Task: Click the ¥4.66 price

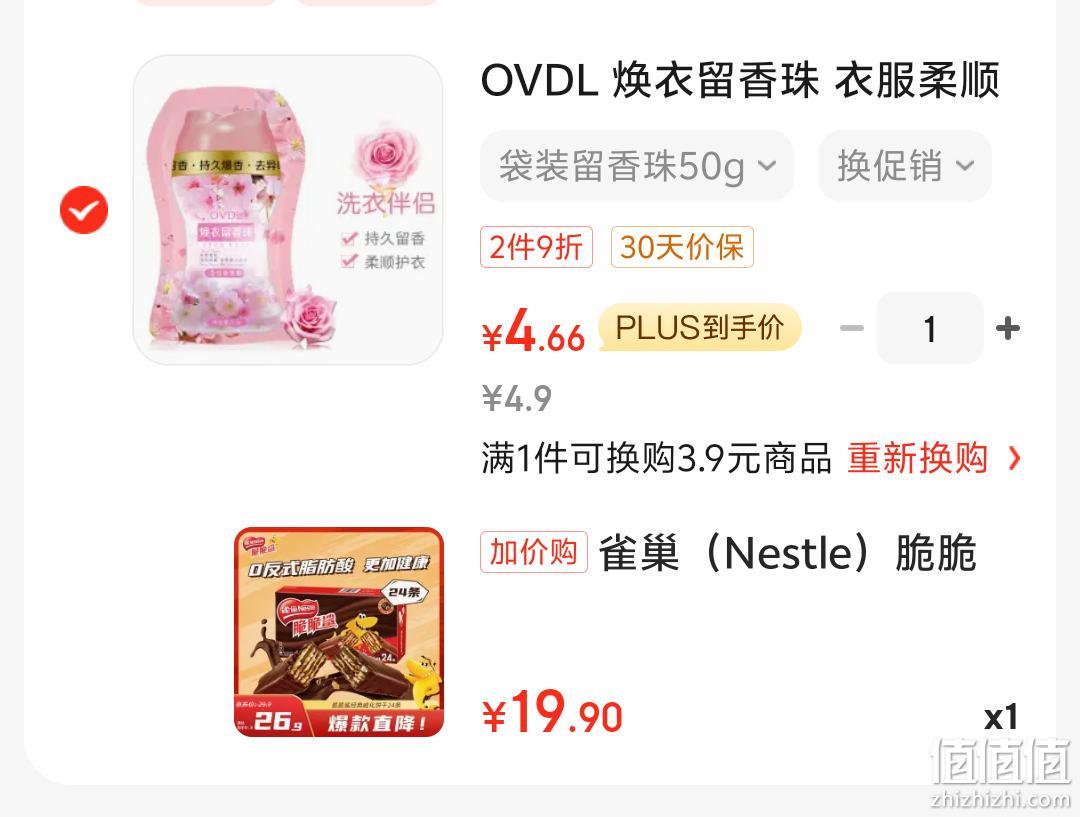Action: click(x=533, y=330)
